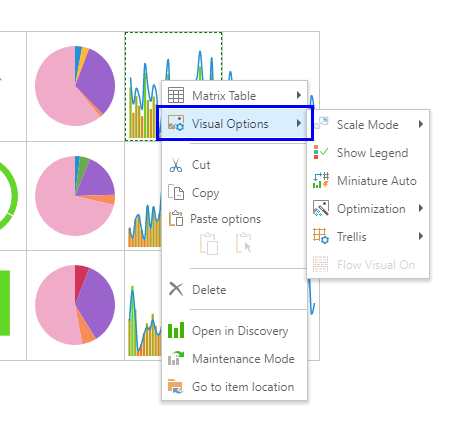
Task: Click the Visual Options picture icon
Action: (x=176, y=123)
